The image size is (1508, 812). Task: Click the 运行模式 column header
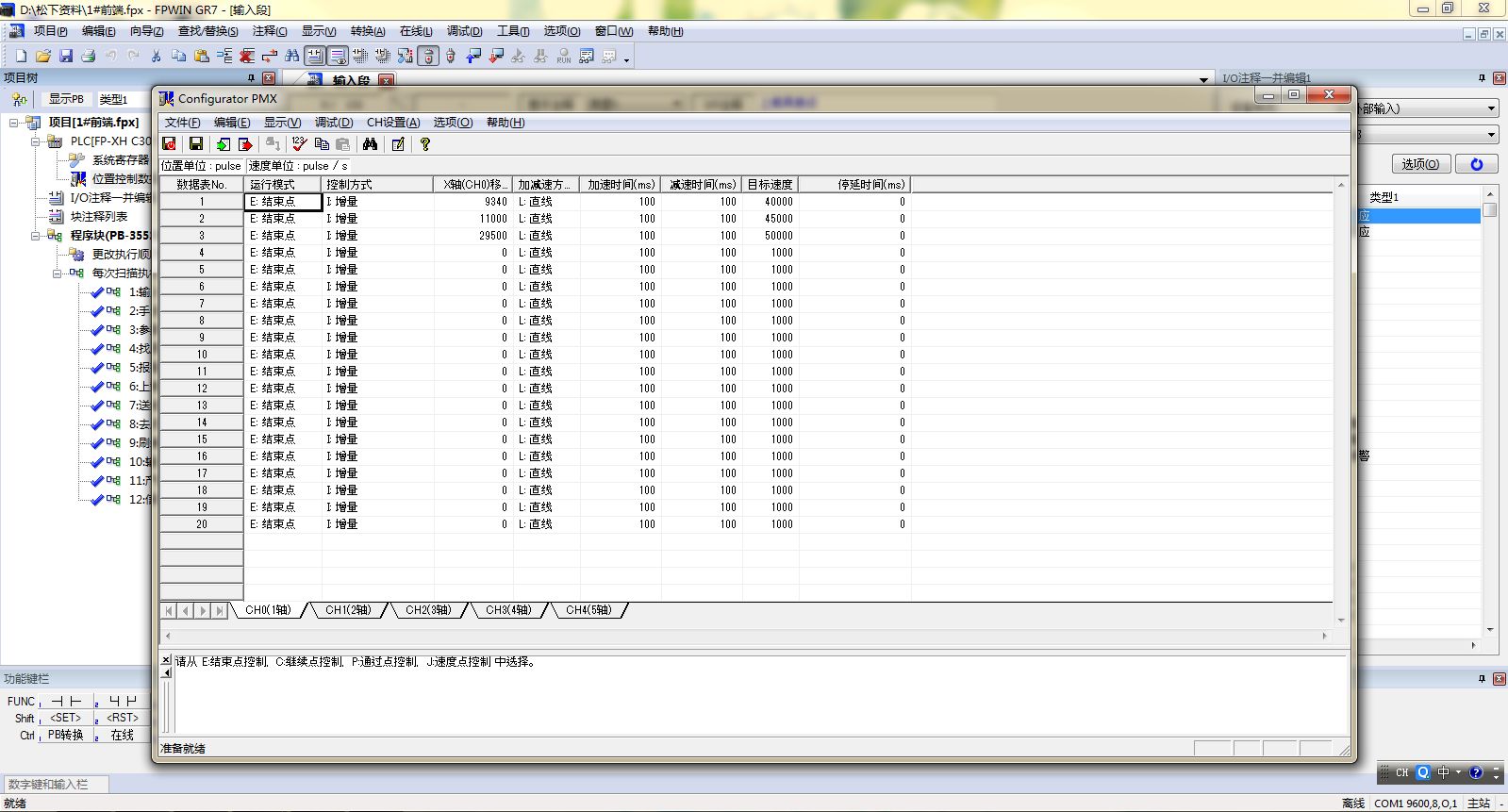[283, 185]
